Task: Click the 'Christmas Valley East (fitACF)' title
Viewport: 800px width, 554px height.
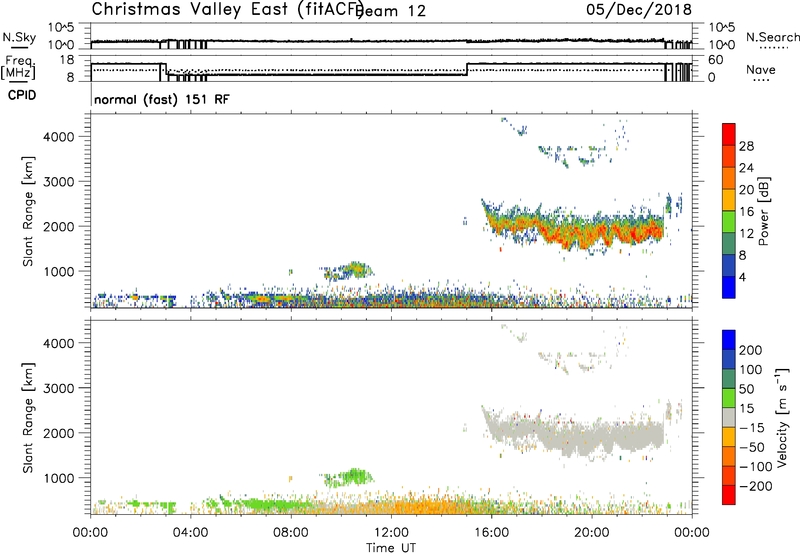Action: (227, 9)
